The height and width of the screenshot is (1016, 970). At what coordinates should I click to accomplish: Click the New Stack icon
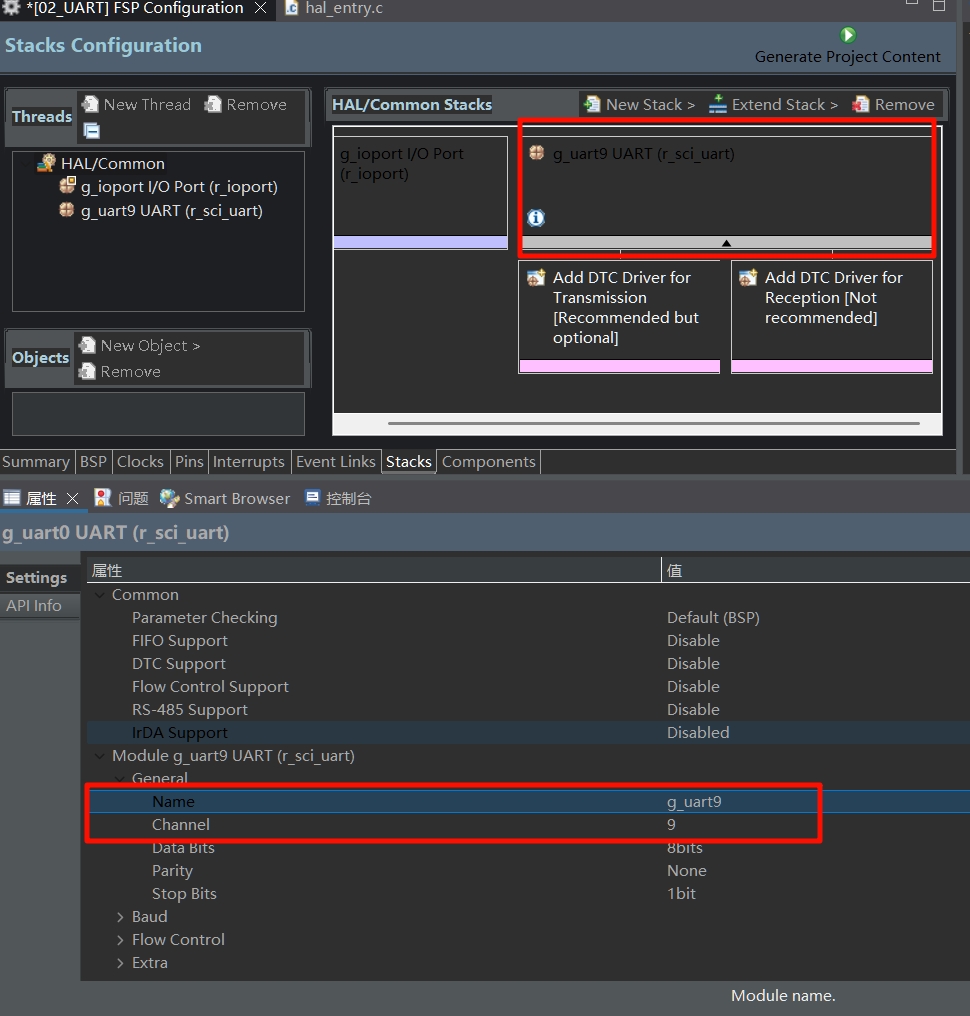coord(593,104)
